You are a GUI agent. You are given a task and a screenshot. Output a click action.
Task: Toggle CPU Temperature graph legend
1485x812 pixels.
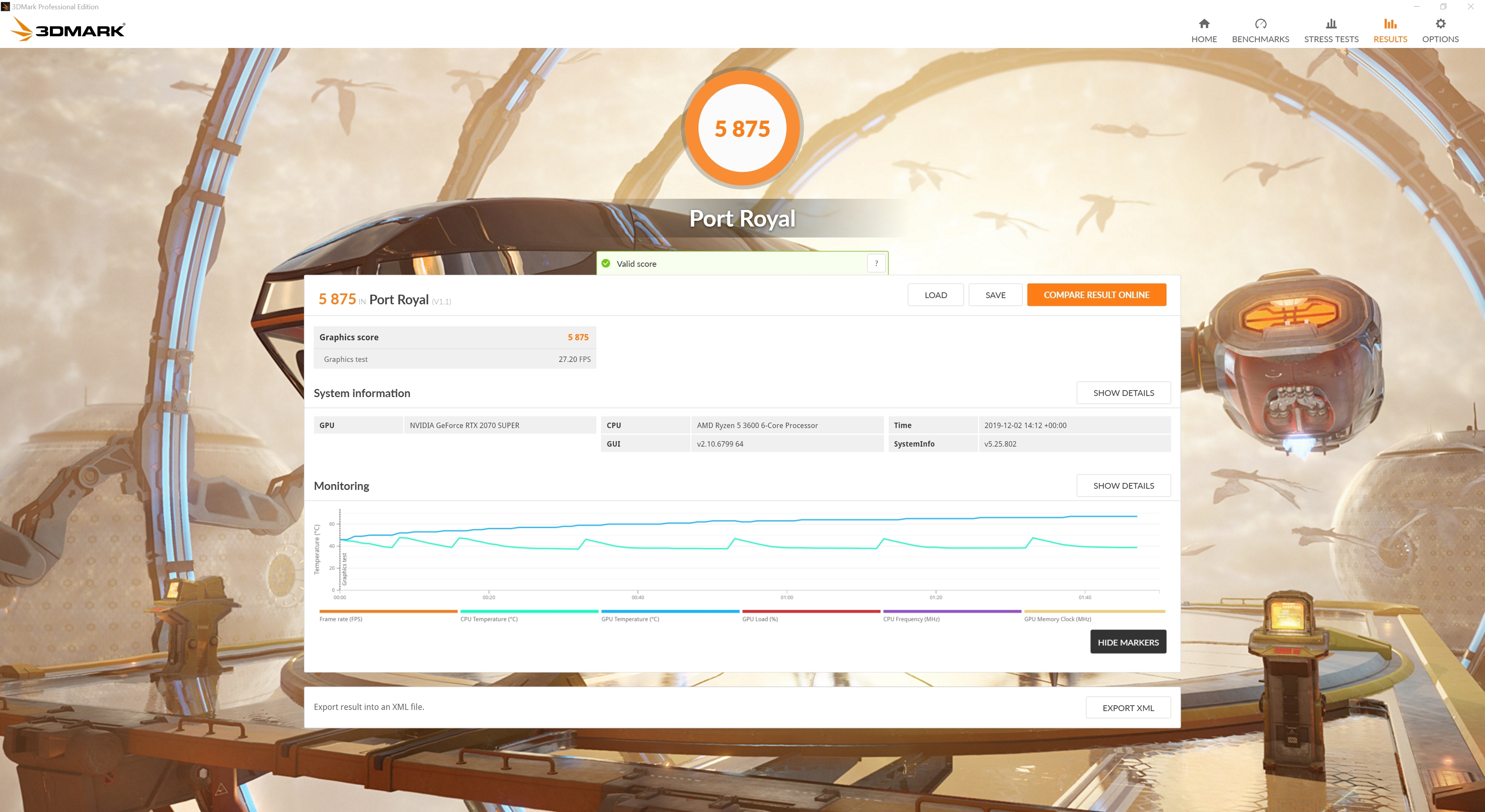click(x=489, y=619)
